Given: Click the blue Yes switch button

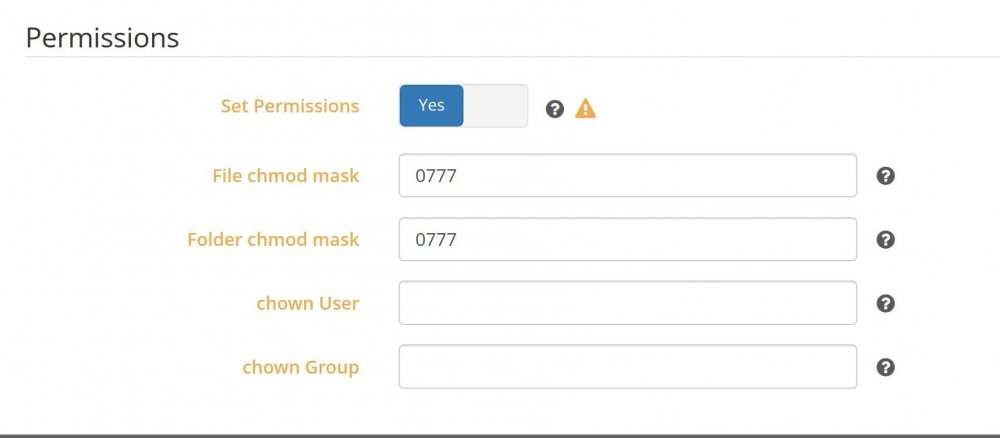Looking at the screenshot, I should pyautogui.click(x=432, y=106).
